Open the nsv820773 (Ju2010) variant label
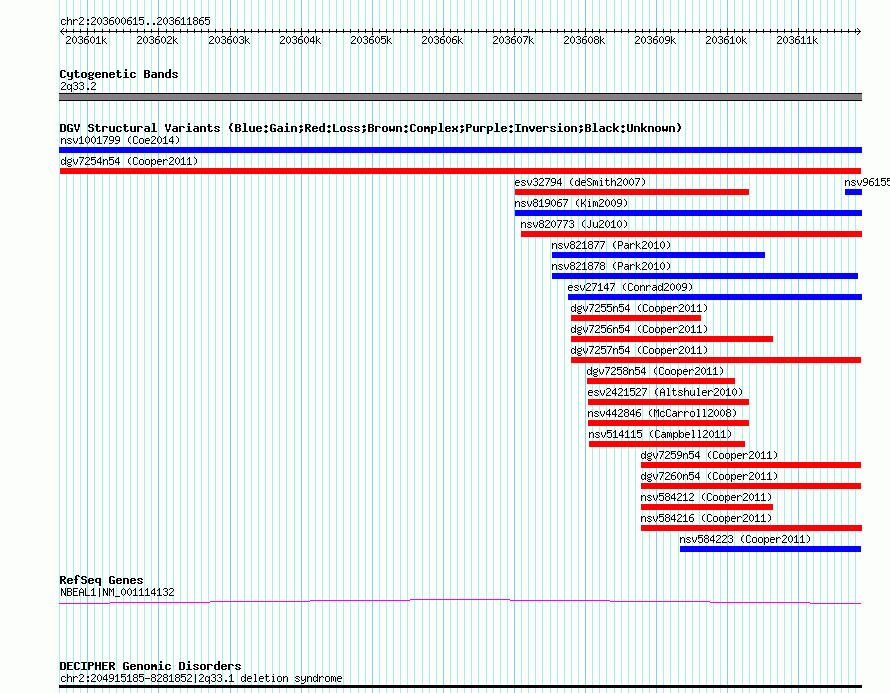 pos(574,224)
